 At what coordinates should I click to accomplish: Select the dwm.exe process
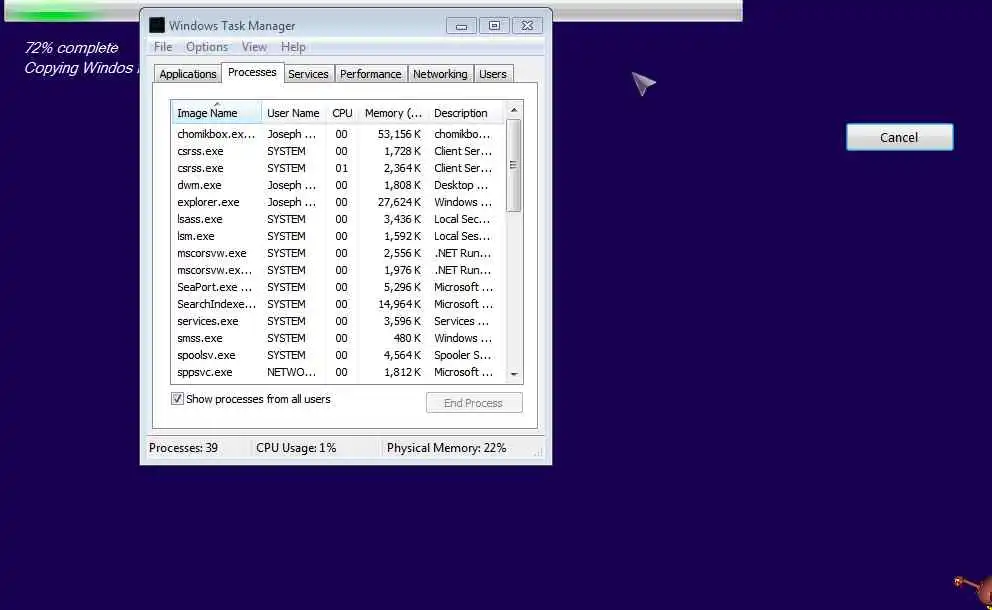coord(338,185)
